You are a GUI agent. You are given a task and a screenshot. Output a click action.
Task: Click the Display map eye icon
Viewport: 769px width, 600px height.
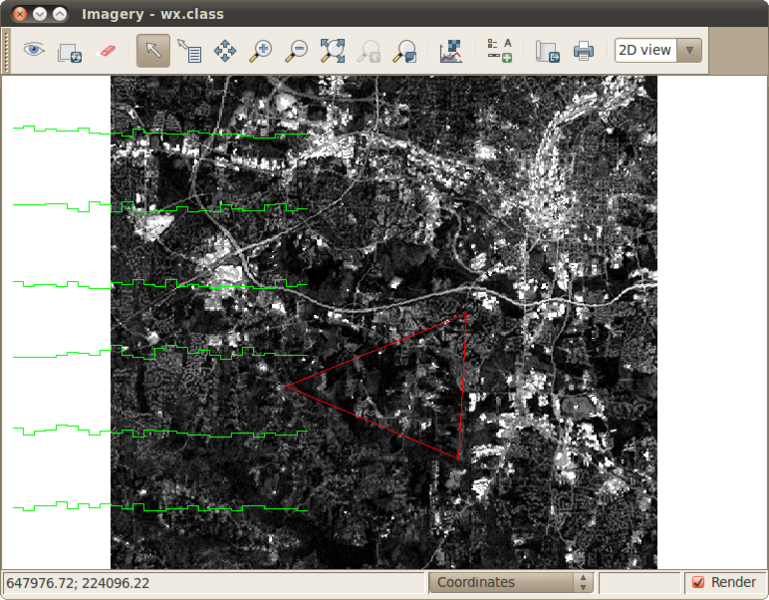coord(34,50)
